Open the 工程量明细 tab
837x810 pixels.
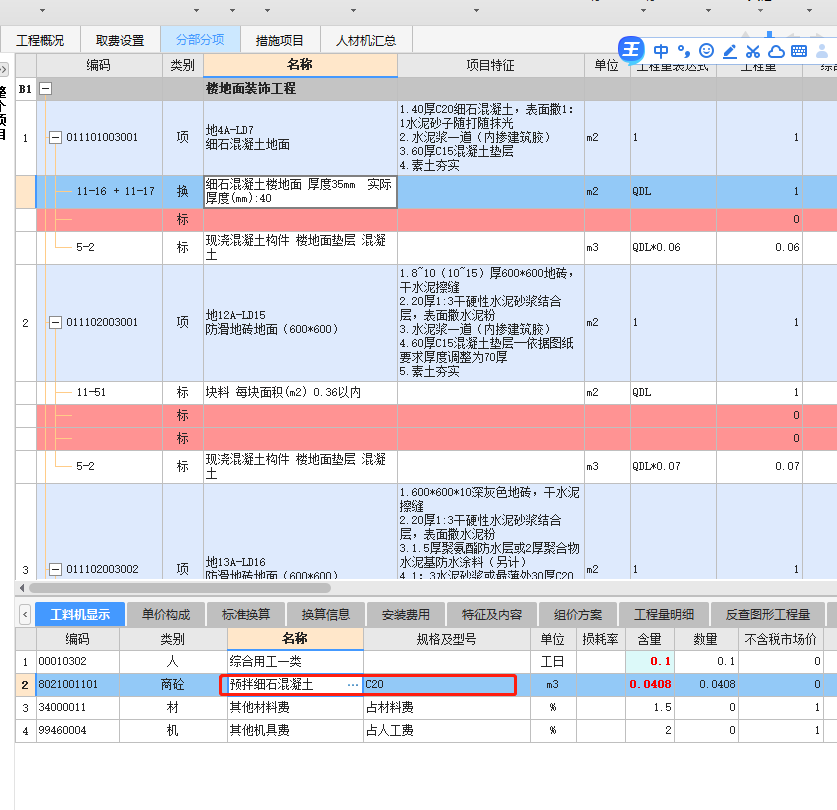(664, 615)
